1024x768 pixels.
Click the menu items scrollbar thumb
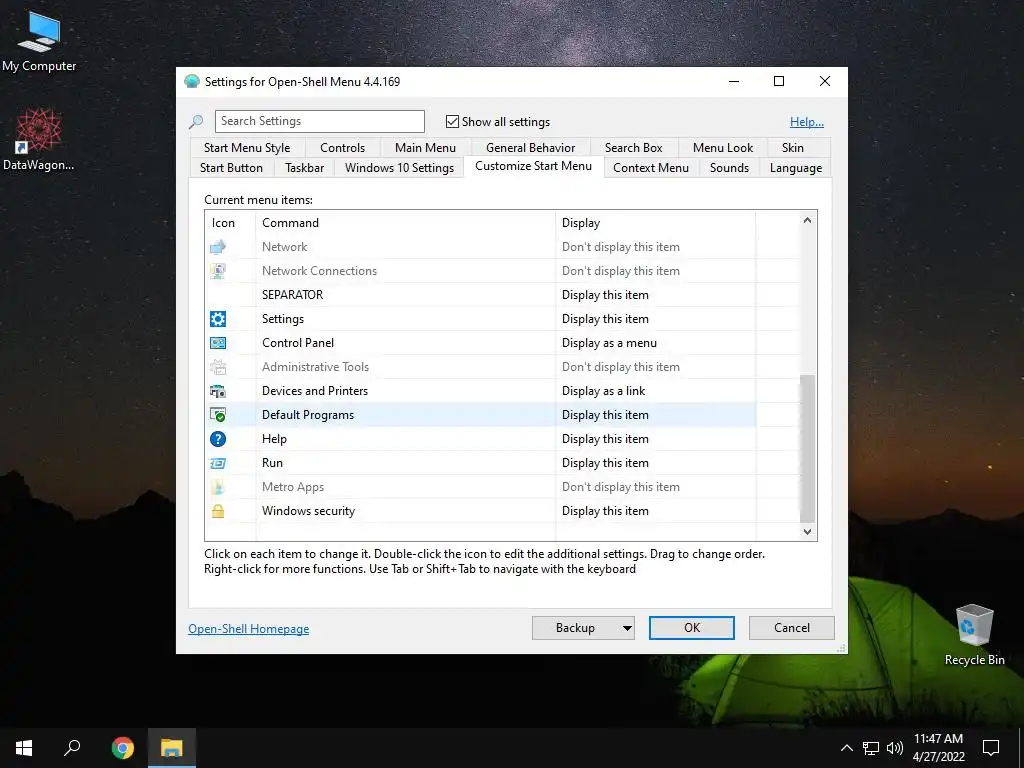click(807, 449)
